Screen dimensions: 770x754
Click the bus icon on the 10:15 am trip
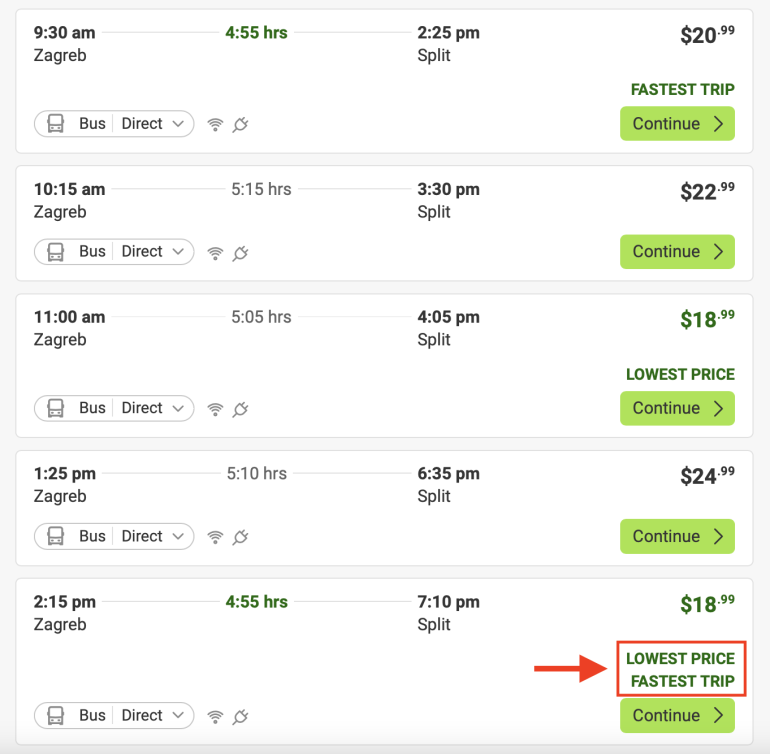click(56, 252)
